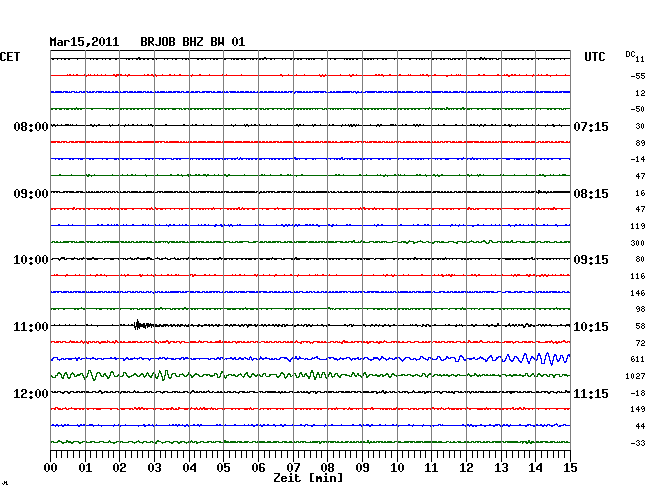This screenshot has width=650, height=494.
Task: Click the 07 minute axis label
Action: coord(293,468)
